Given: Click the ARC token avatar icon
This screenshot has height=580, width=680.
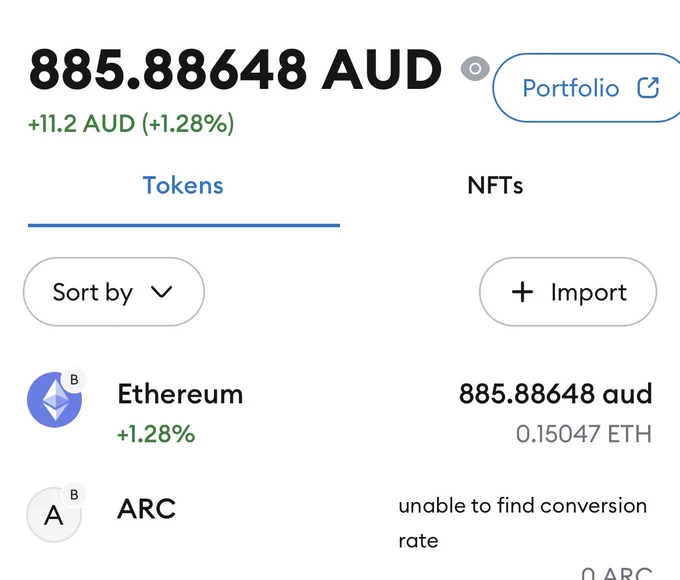Looking at the screenshot, I should (x=54, y=515).
